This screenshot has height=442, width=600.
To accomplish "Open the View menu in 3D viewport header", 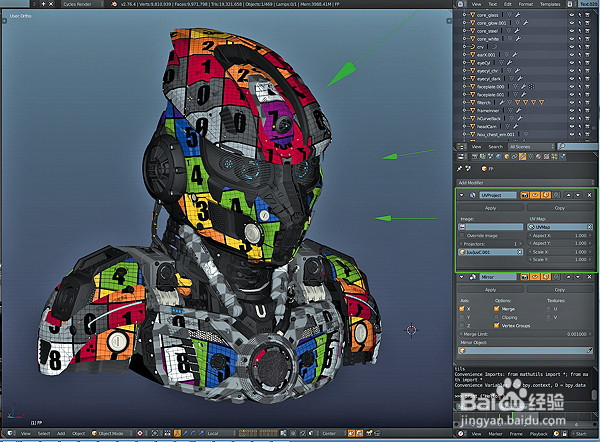I will pos(25,433).
